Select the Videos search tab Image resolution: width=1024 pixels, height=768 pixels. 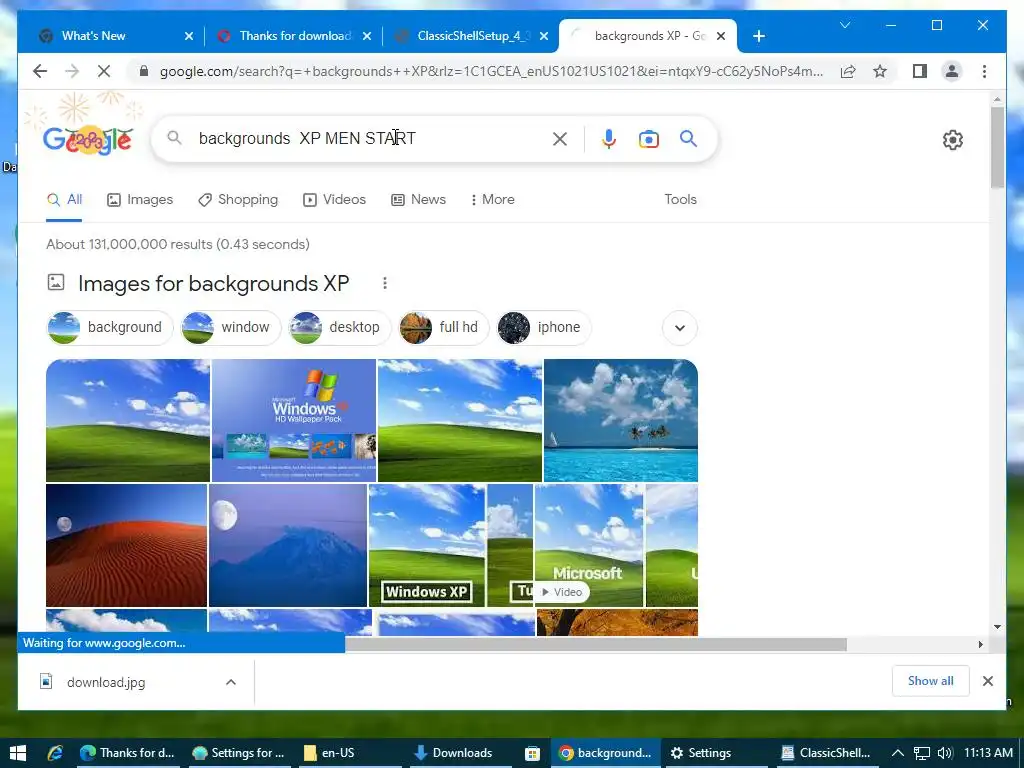pyautogui.click(x=334, y=199)
